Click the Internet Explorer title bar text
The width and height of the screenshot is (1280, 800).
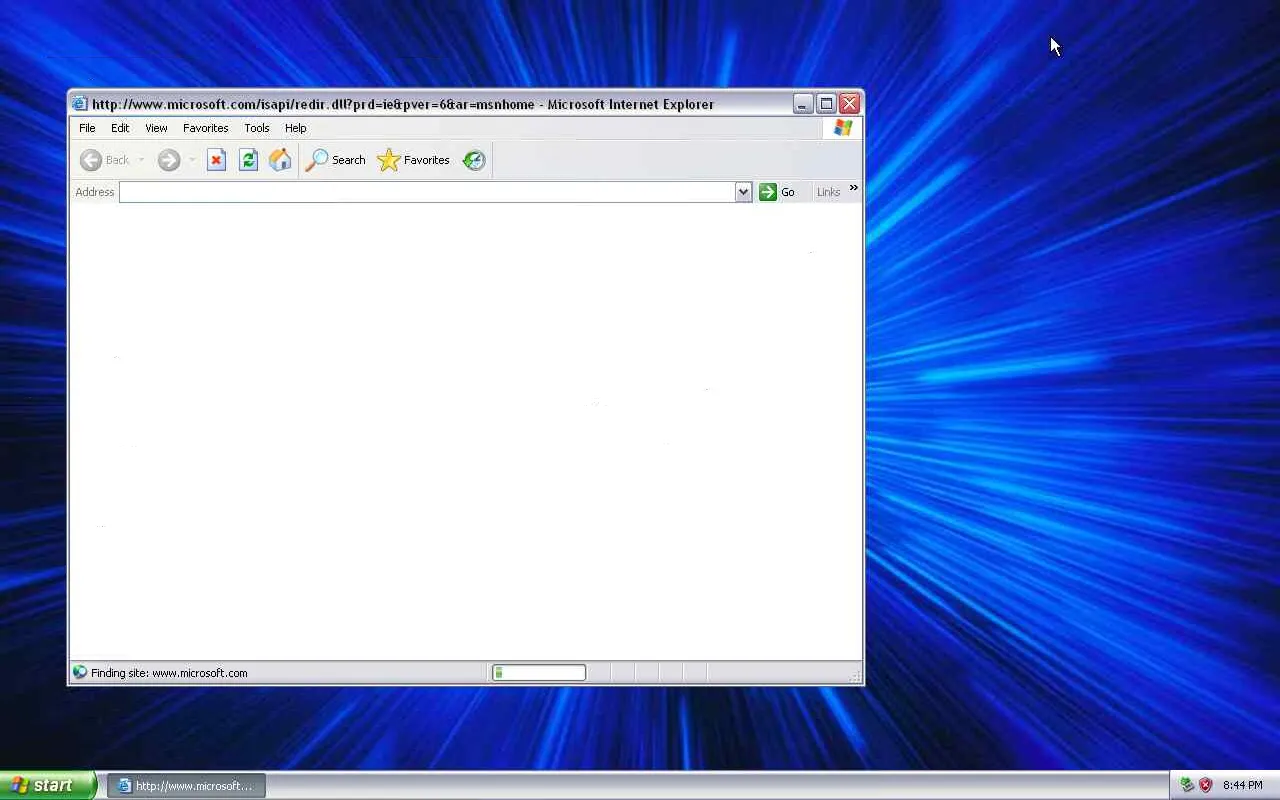click(403, 104)
